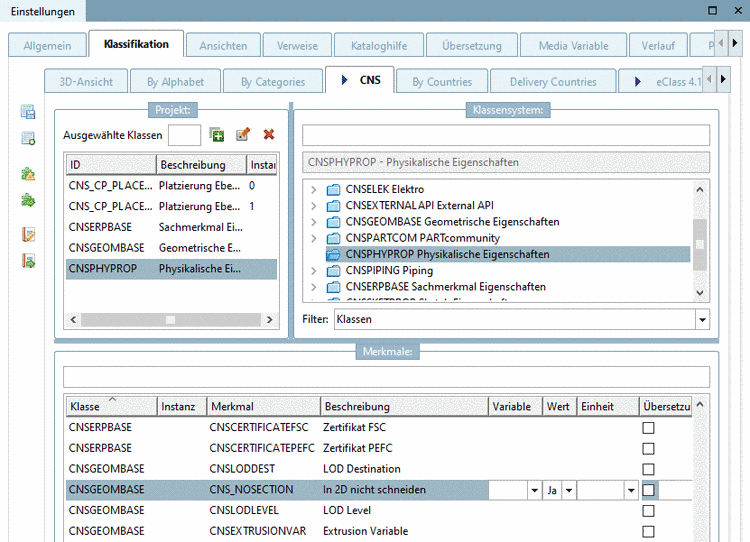Click the bottom sidebar document export icon

(28, 261)
